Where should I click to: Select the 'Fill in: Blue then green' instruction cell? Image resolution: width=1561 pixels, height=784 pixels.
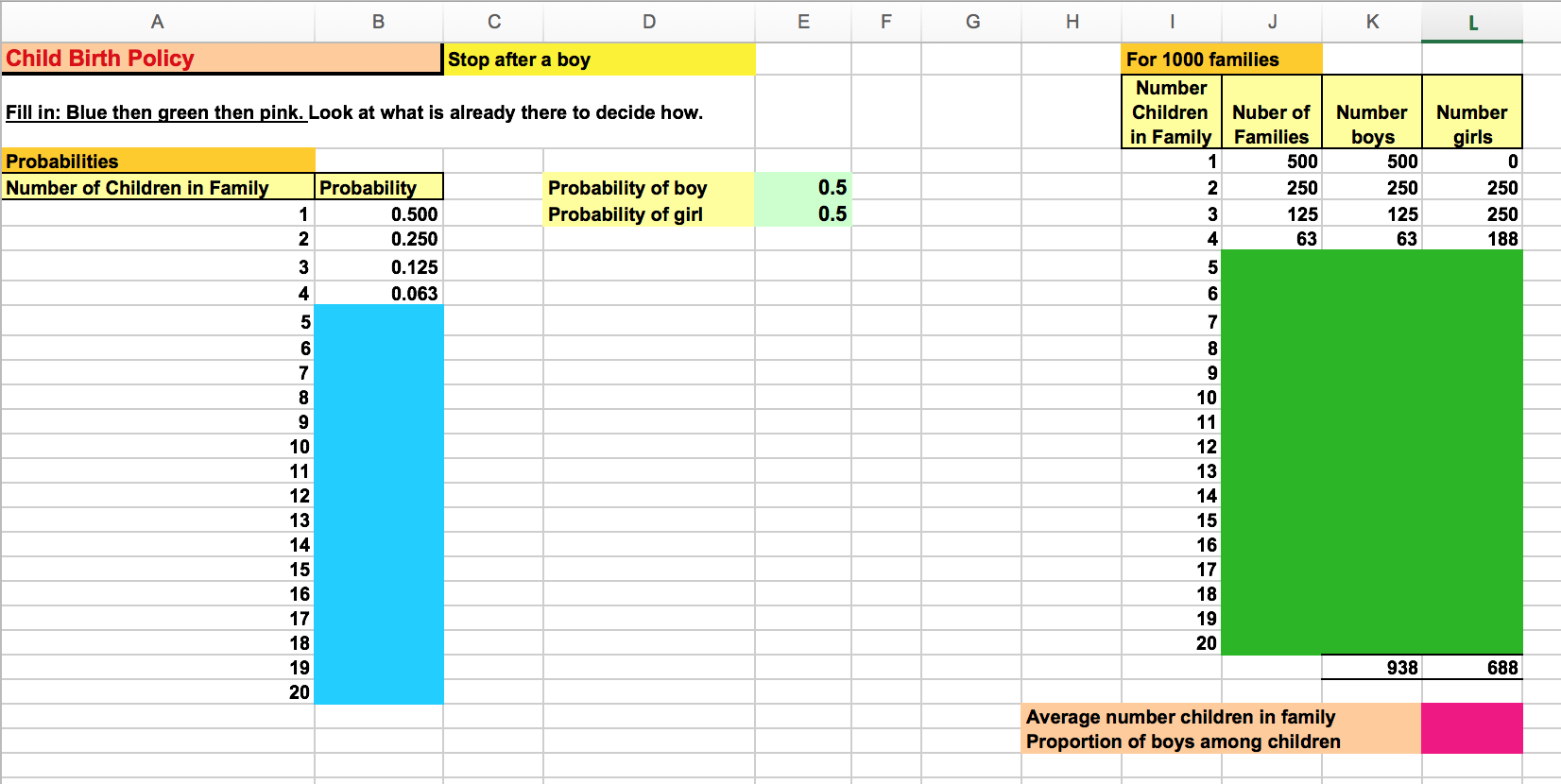coord(354,112)
